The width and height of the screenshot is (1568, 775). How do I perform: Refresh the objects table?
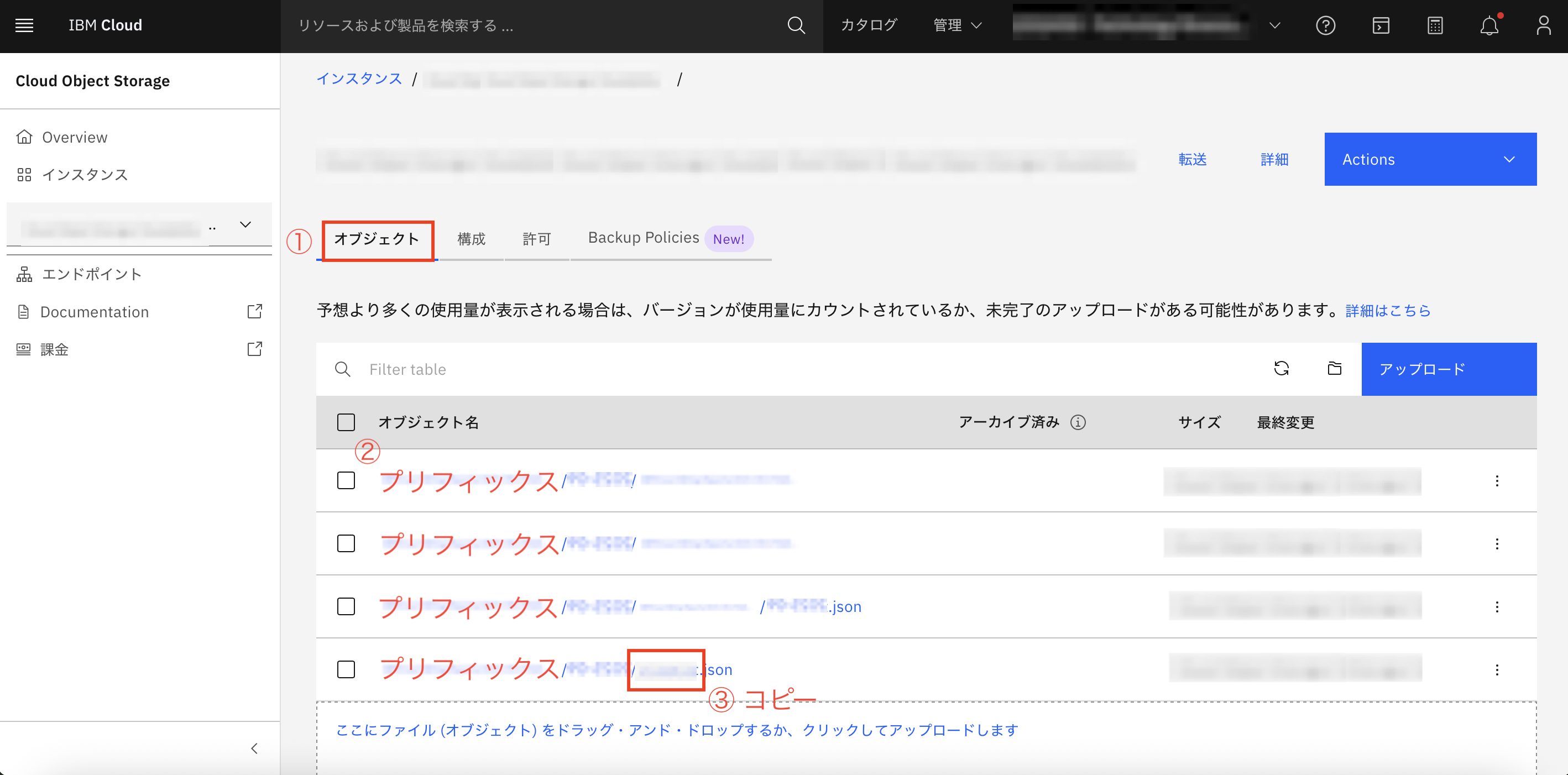(x=1282, y=369)
